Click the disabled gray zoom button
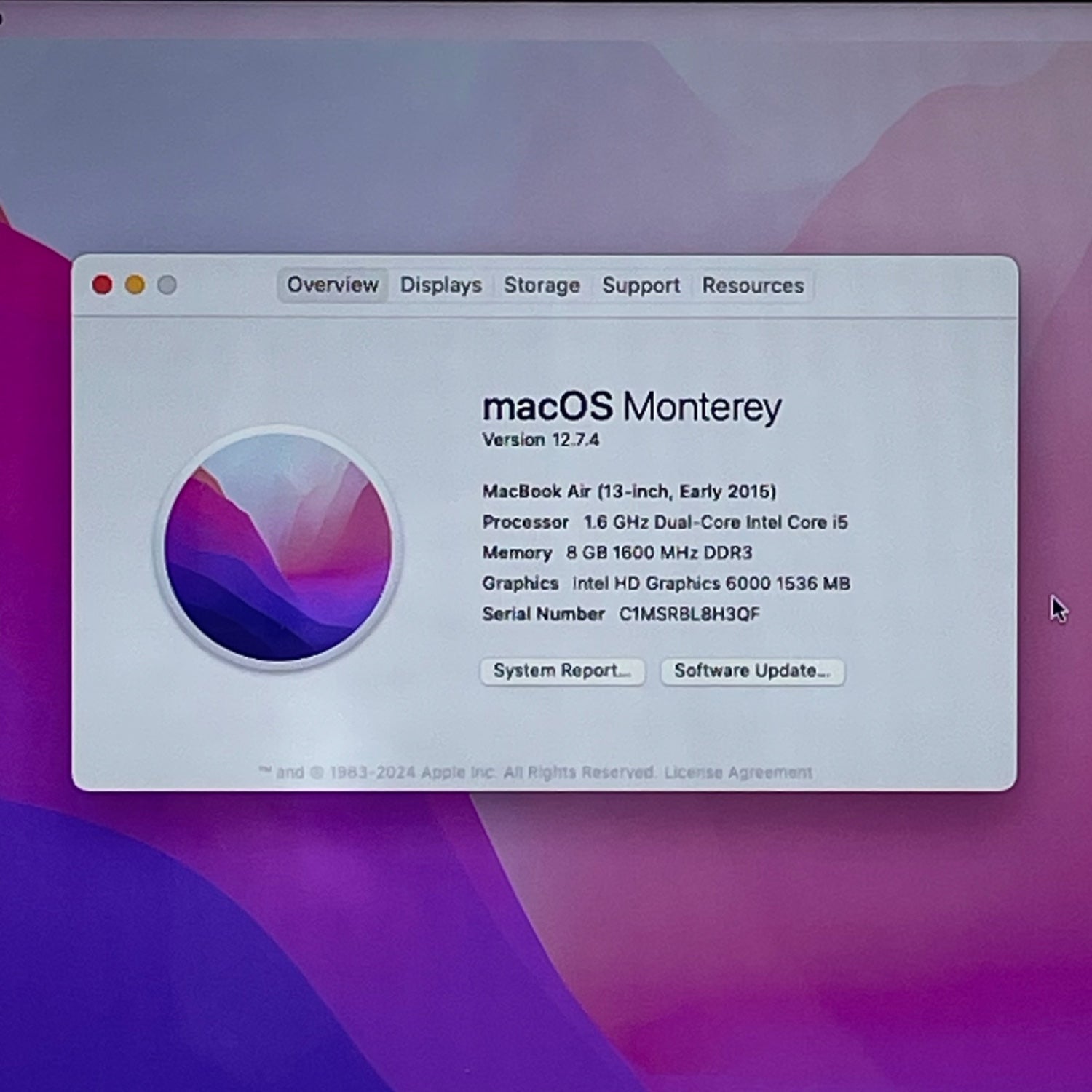1092x1092 pixels. (x=167, y=285)
